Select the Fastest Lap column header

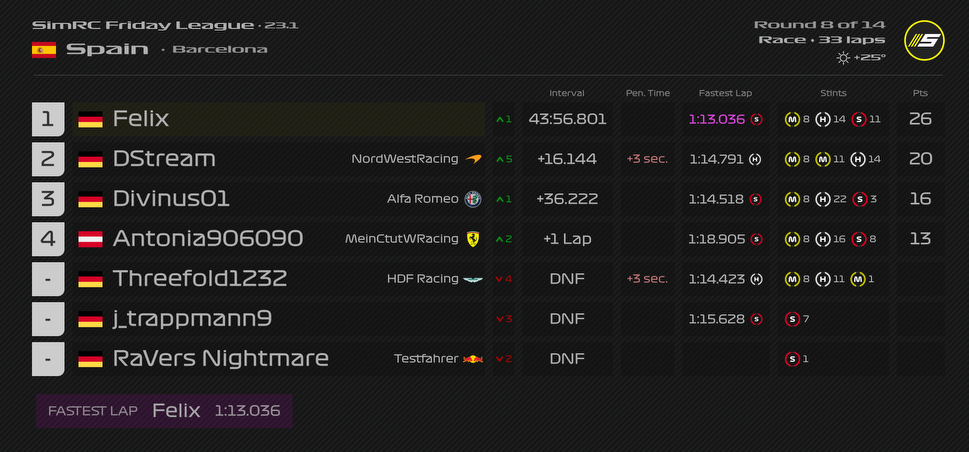pos(725,93)
